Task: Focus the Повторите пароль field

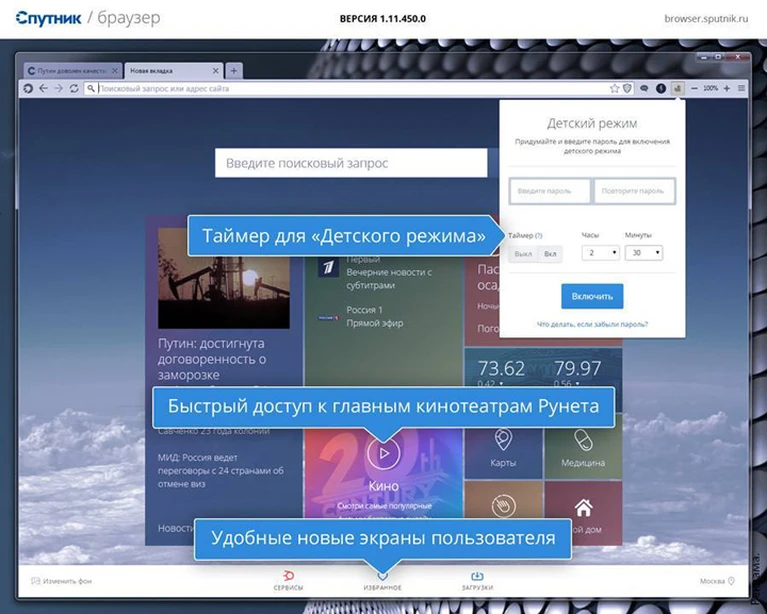Action: 634,191
